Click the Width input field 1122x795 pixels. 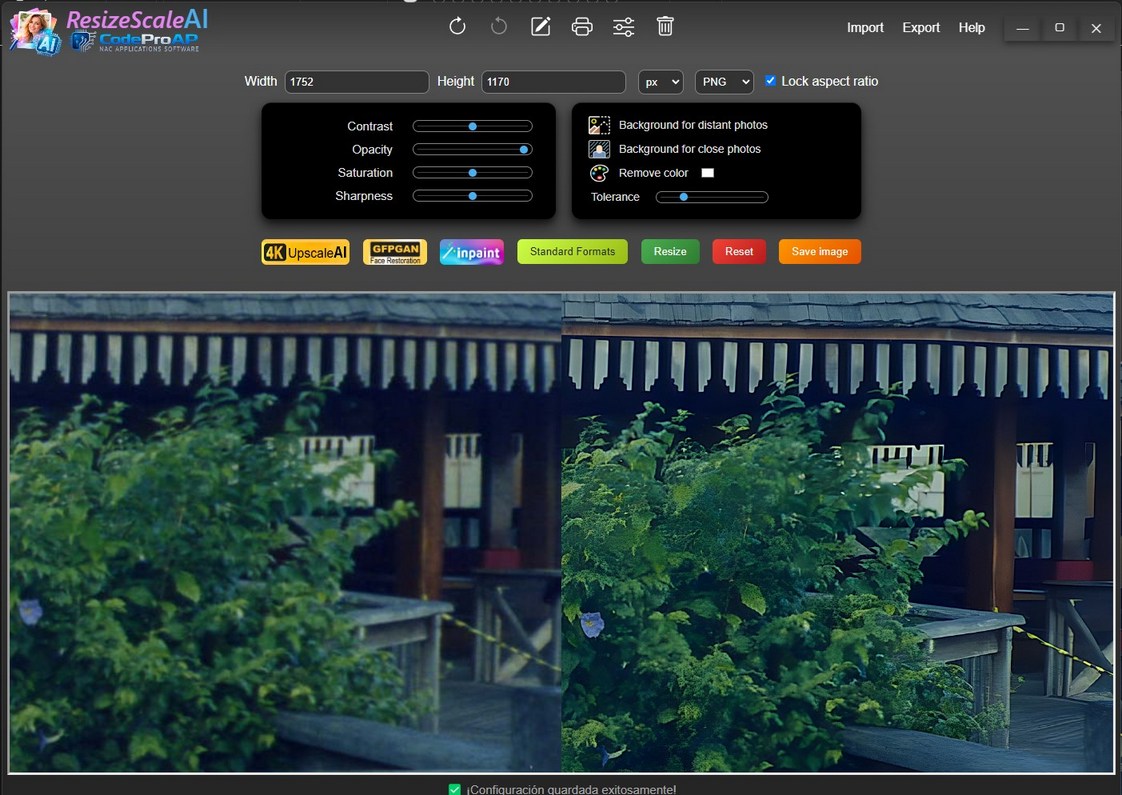pyautogui.click(x=356, y=82)
